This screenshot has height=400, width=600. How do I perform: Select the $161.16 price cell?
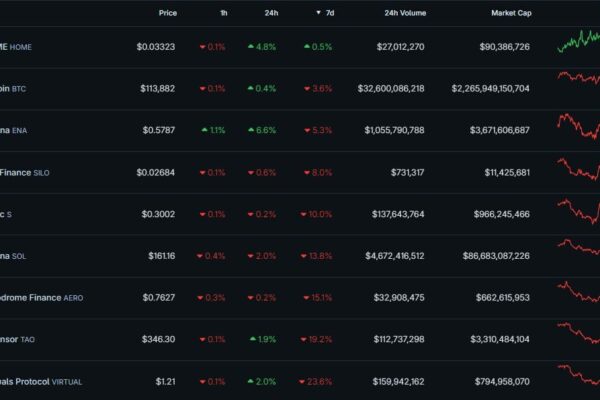pos(161,256)
